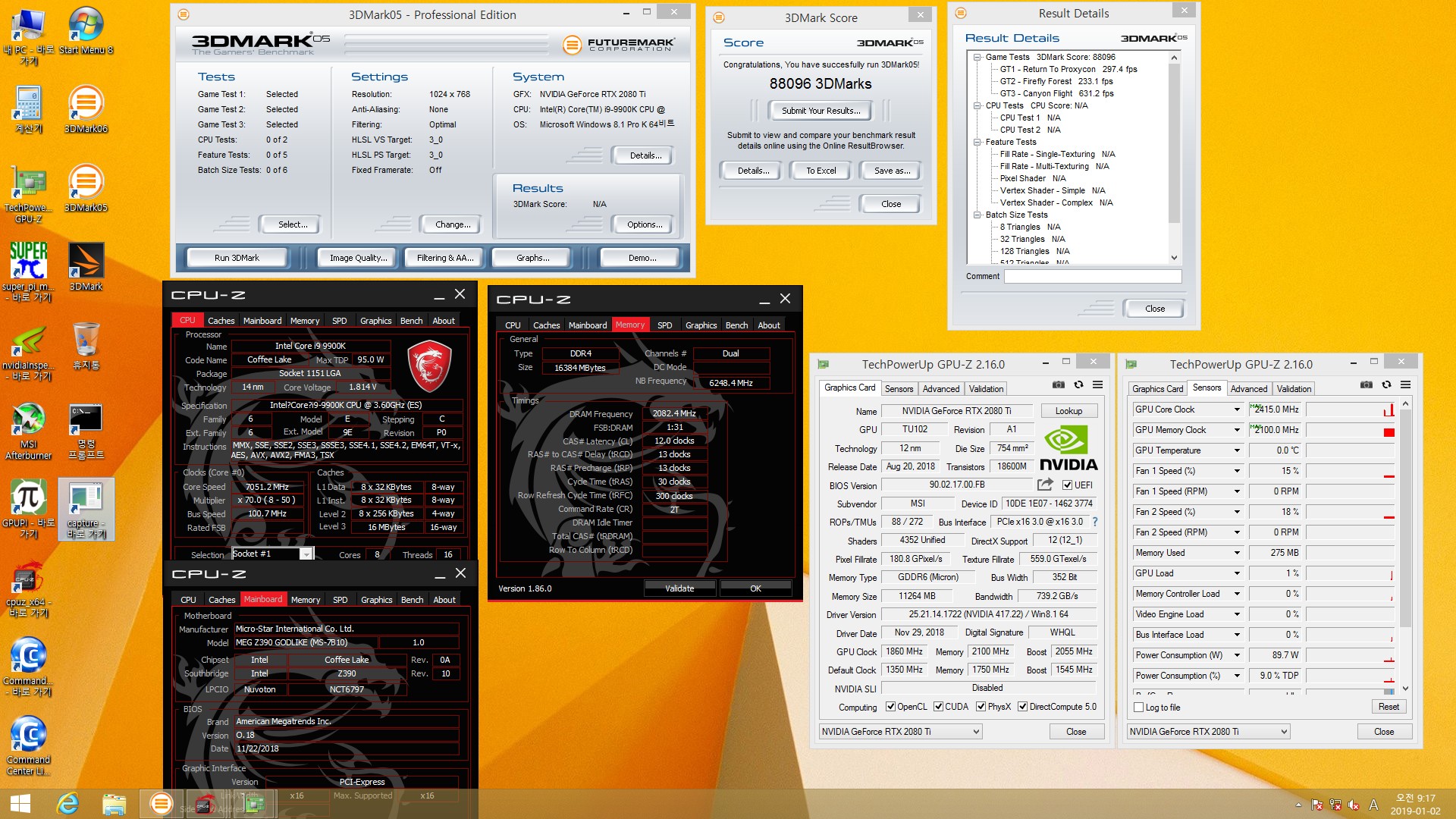Refresh GPU-Z Graphics Card window
The height and width of the screenshot is (819, 1456).
coord(1078,384)
